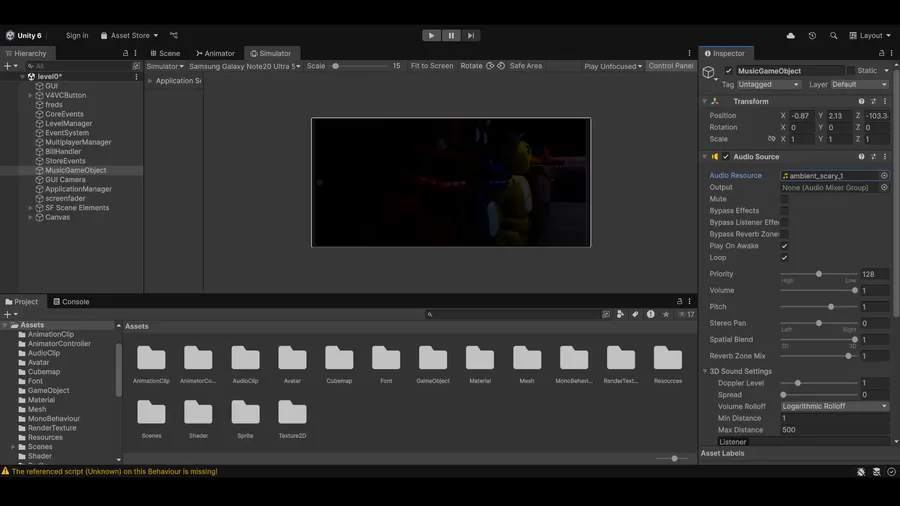The image size is (900, 506).
Task: Open the Control Panel
Action: 671,66
